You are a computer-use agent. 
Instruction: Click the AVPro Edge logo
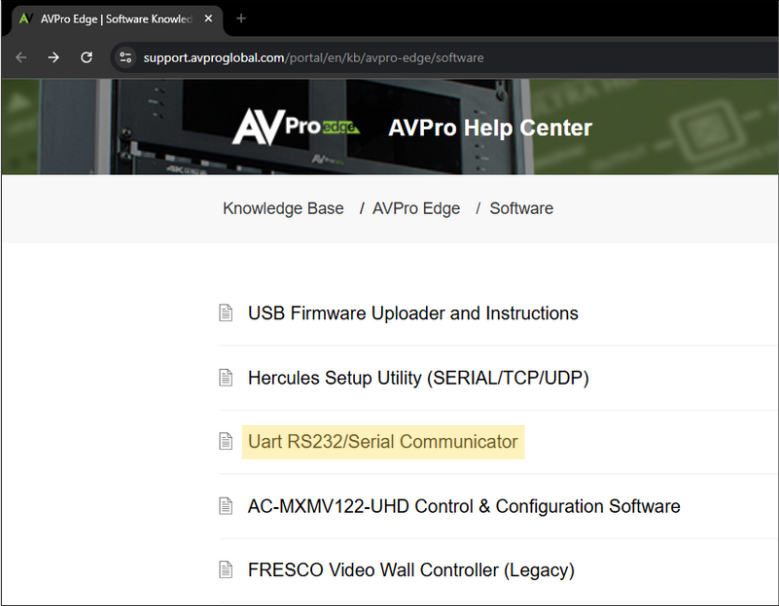click(x=296, y=127)
